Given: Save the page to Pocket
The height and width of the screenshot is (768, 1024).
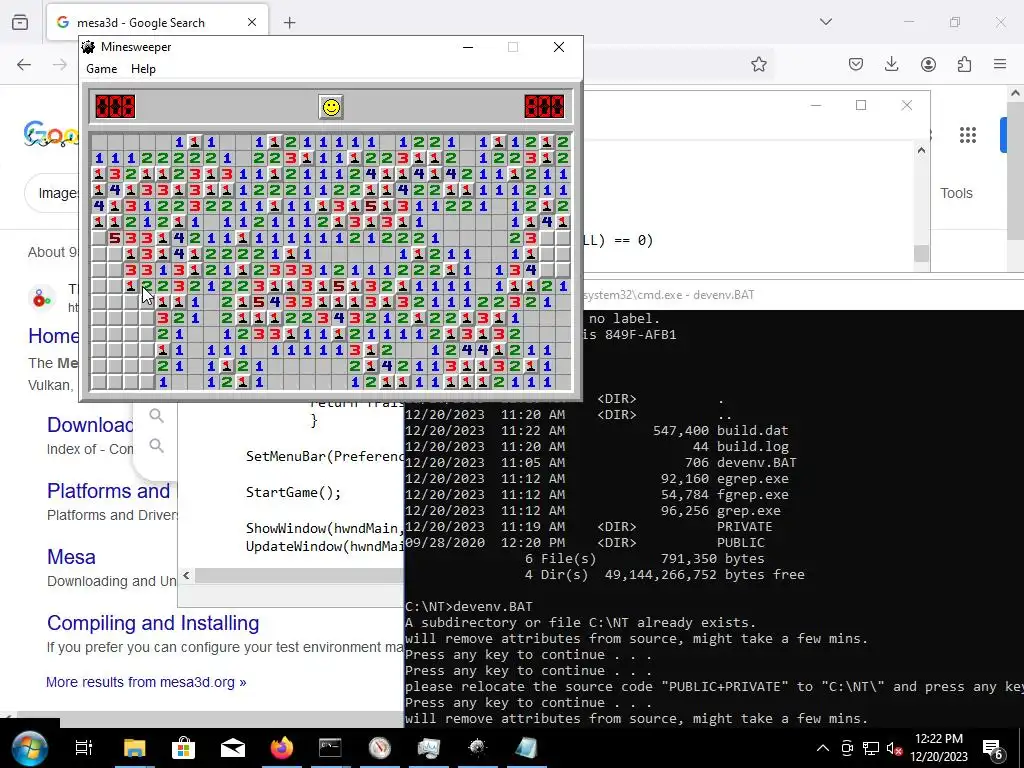Looking at the screenshot, I should pyautogui.click(x=856, y=64).
